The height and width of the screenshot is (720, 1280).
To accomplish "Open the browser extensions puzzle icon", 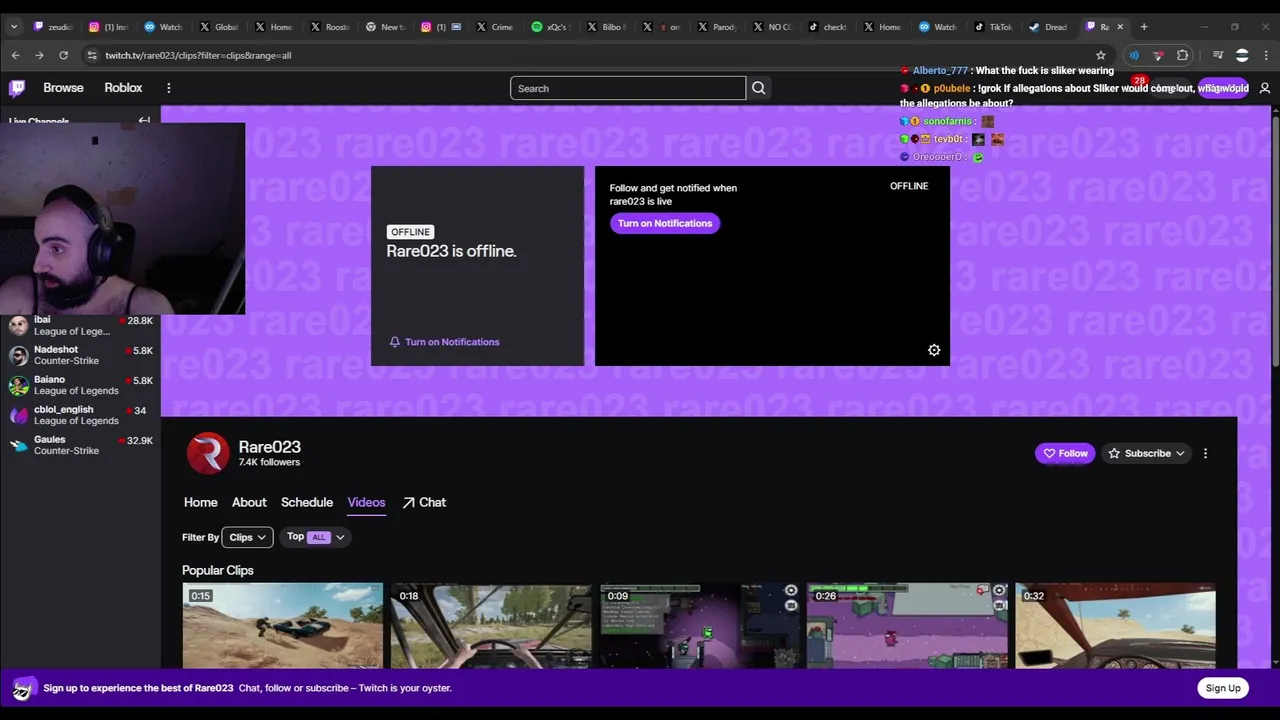I will 1183,55.
